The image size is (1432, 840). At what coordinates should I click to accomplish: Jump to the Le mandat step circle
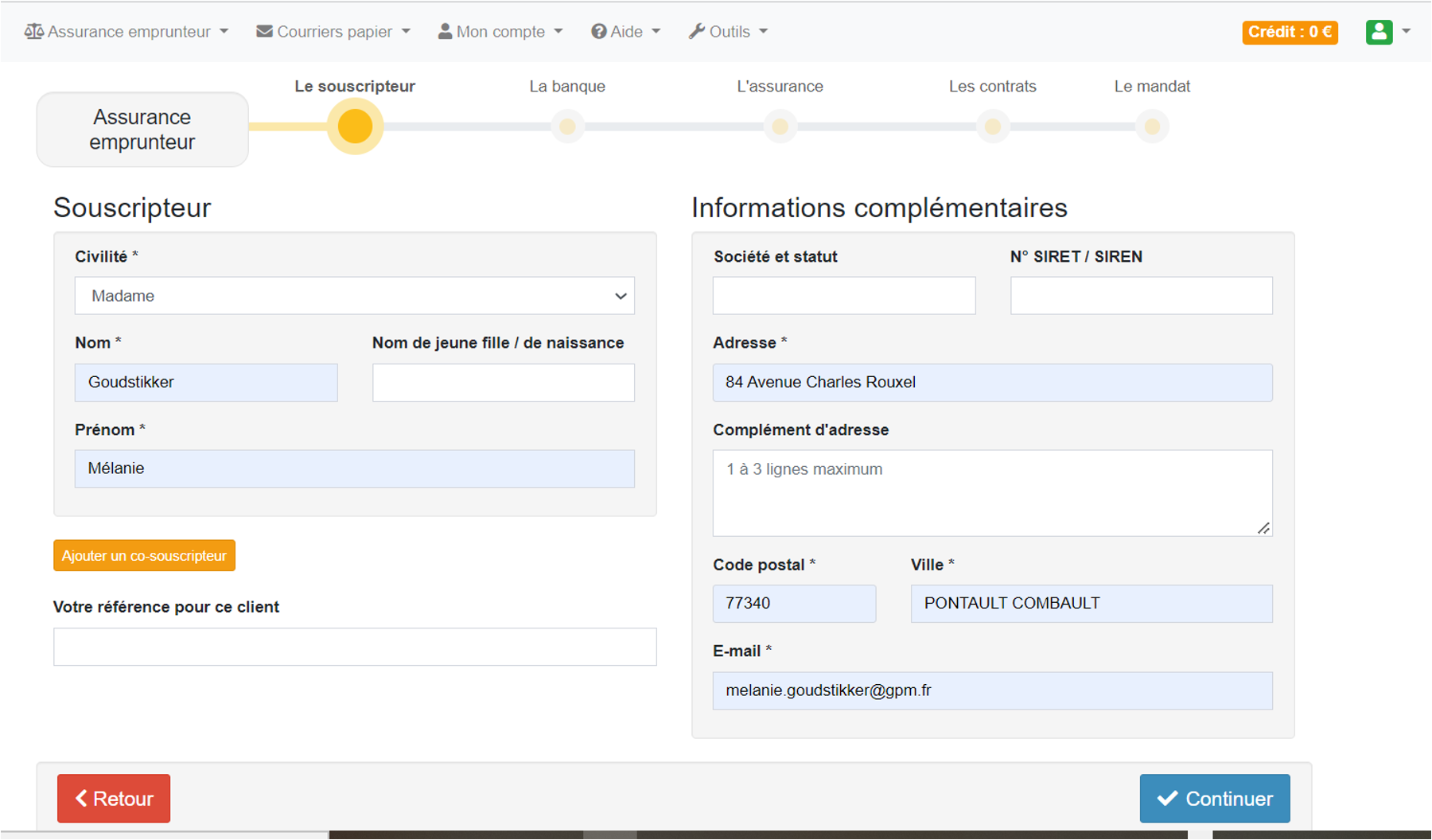[1151, 126]
